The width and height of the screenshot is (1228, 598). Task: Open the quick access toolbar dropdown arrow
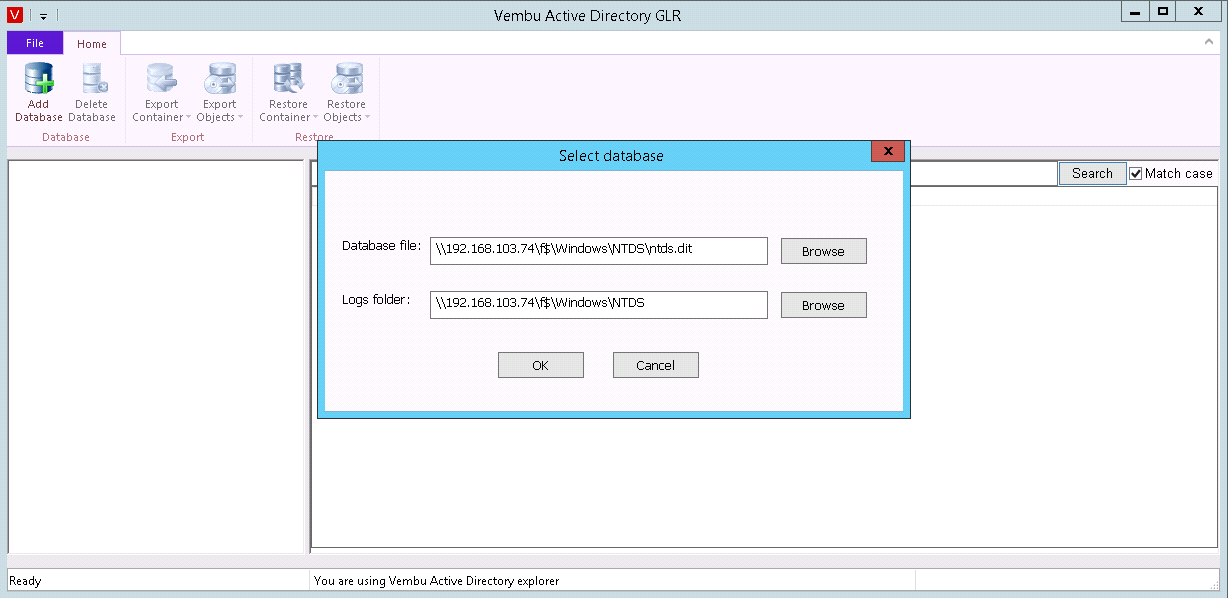tap(43, 16)
